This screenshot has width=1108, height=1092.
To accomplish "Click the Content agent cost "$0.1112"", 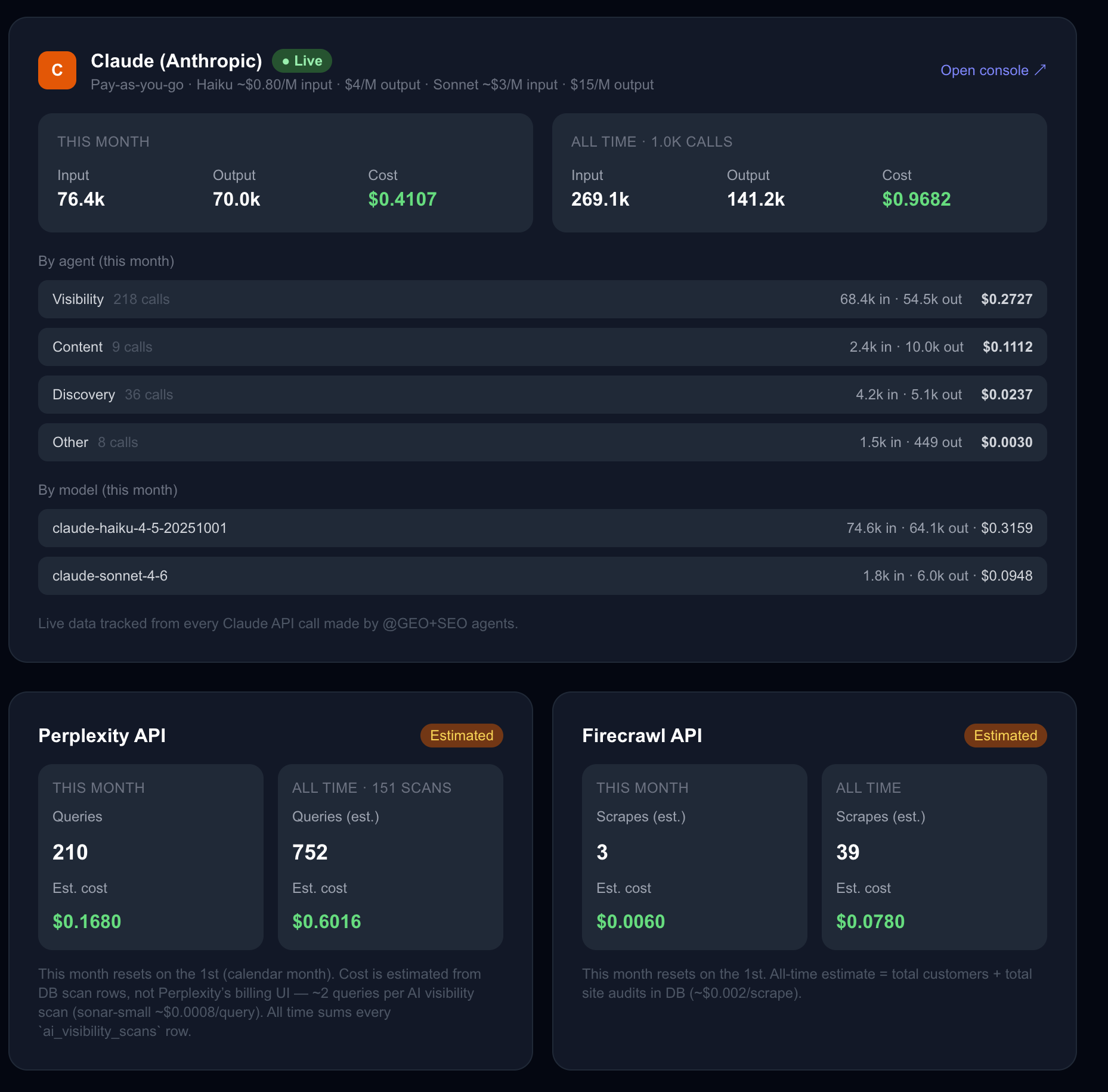I will click(x=1008, y=347).
